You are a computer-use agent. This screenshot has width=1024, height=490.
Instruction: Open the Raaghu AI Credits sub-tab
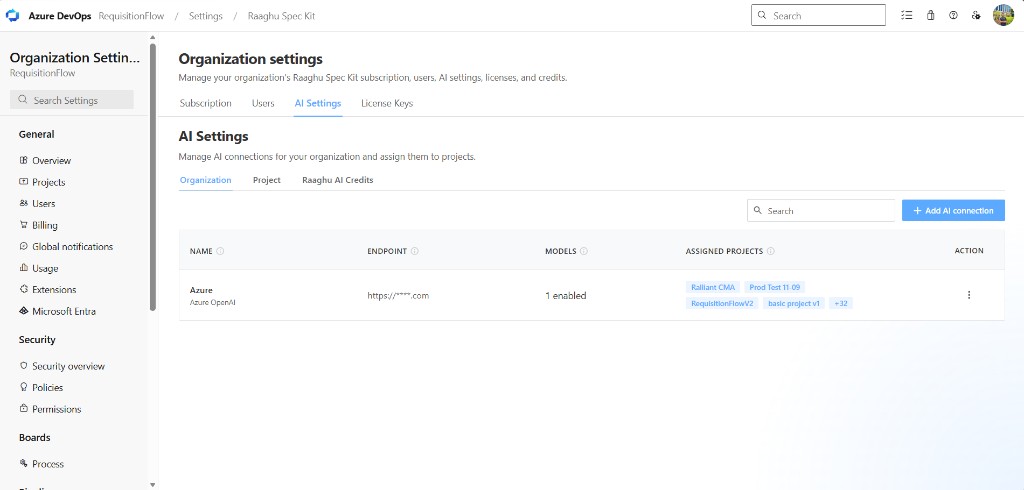pos(338,180)
